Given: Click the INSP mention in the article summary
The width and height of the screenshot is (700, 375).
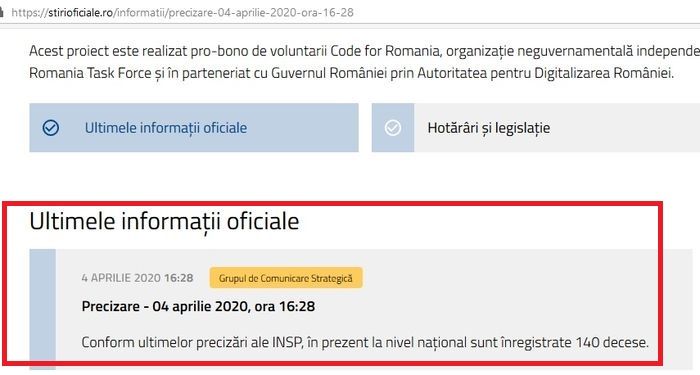Looking at the screenshot, I should tap(286, 342).
